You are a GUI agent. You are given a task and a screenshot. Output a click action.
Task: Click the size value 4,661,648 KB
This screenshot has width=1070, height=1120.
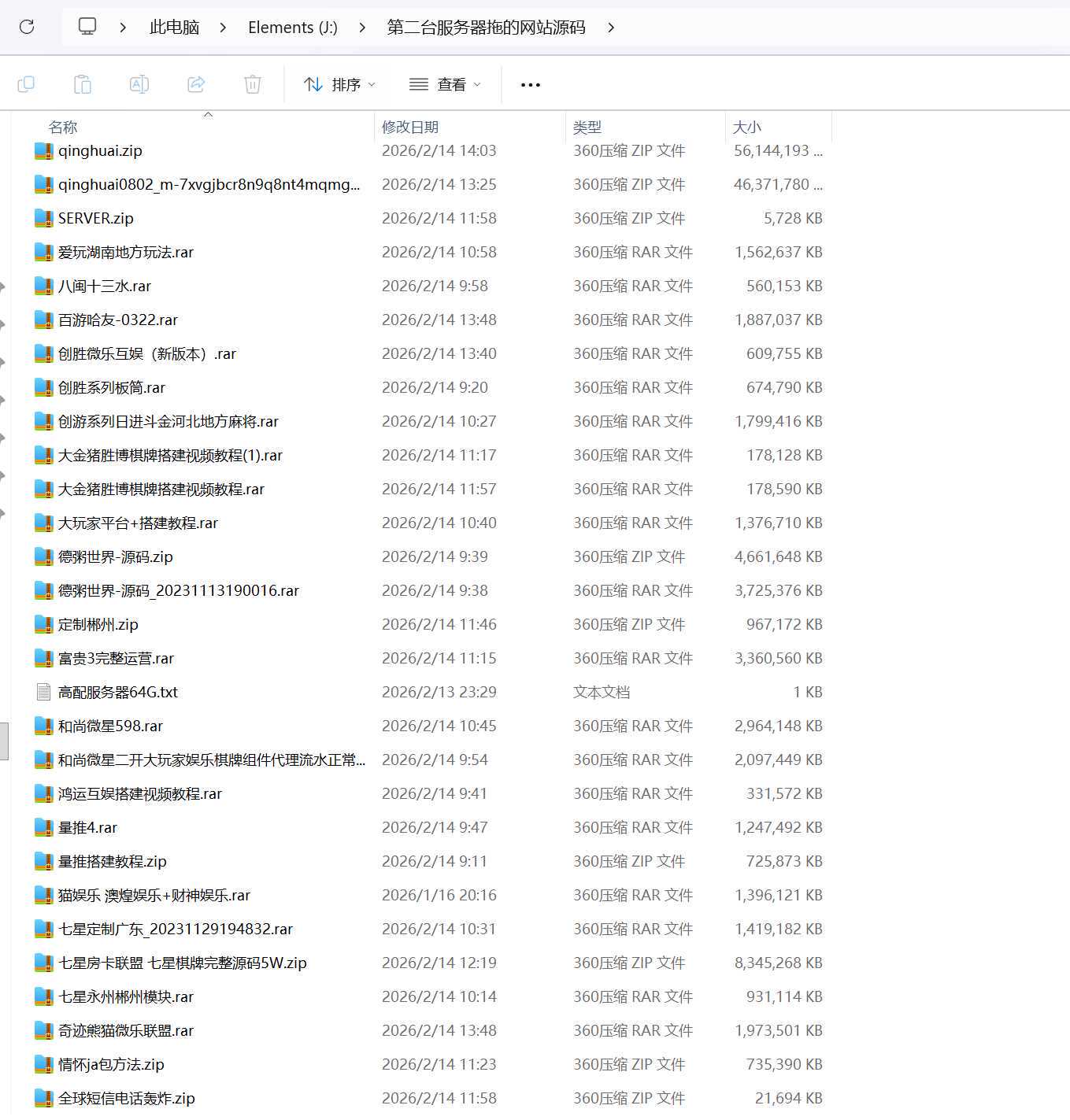tap(779, 557)
